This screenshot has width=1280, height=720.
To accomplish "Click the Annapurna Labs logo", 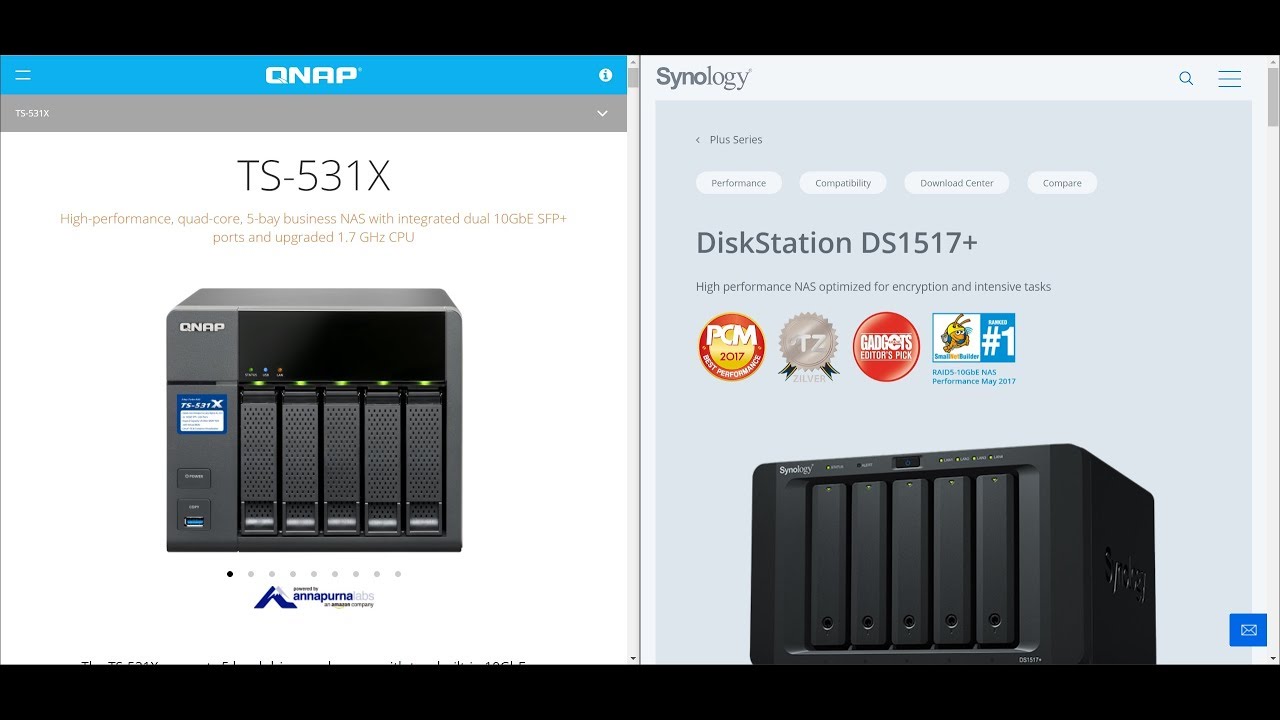I will (314, 598).
